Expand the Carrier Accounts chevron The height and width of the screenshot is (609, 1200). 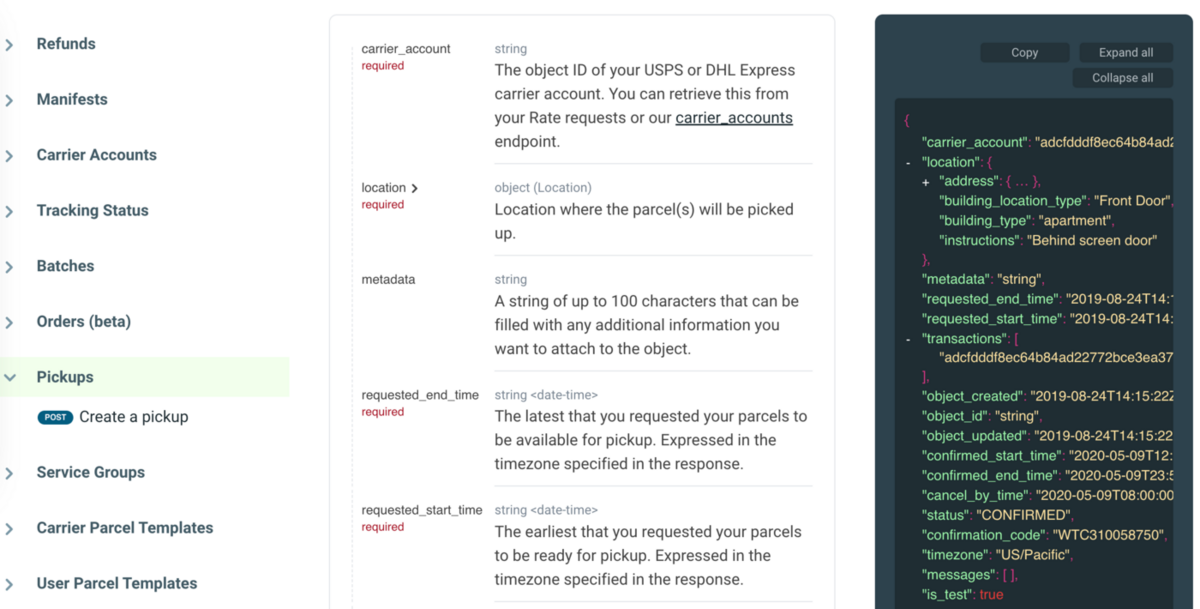(x=10, y=156)
